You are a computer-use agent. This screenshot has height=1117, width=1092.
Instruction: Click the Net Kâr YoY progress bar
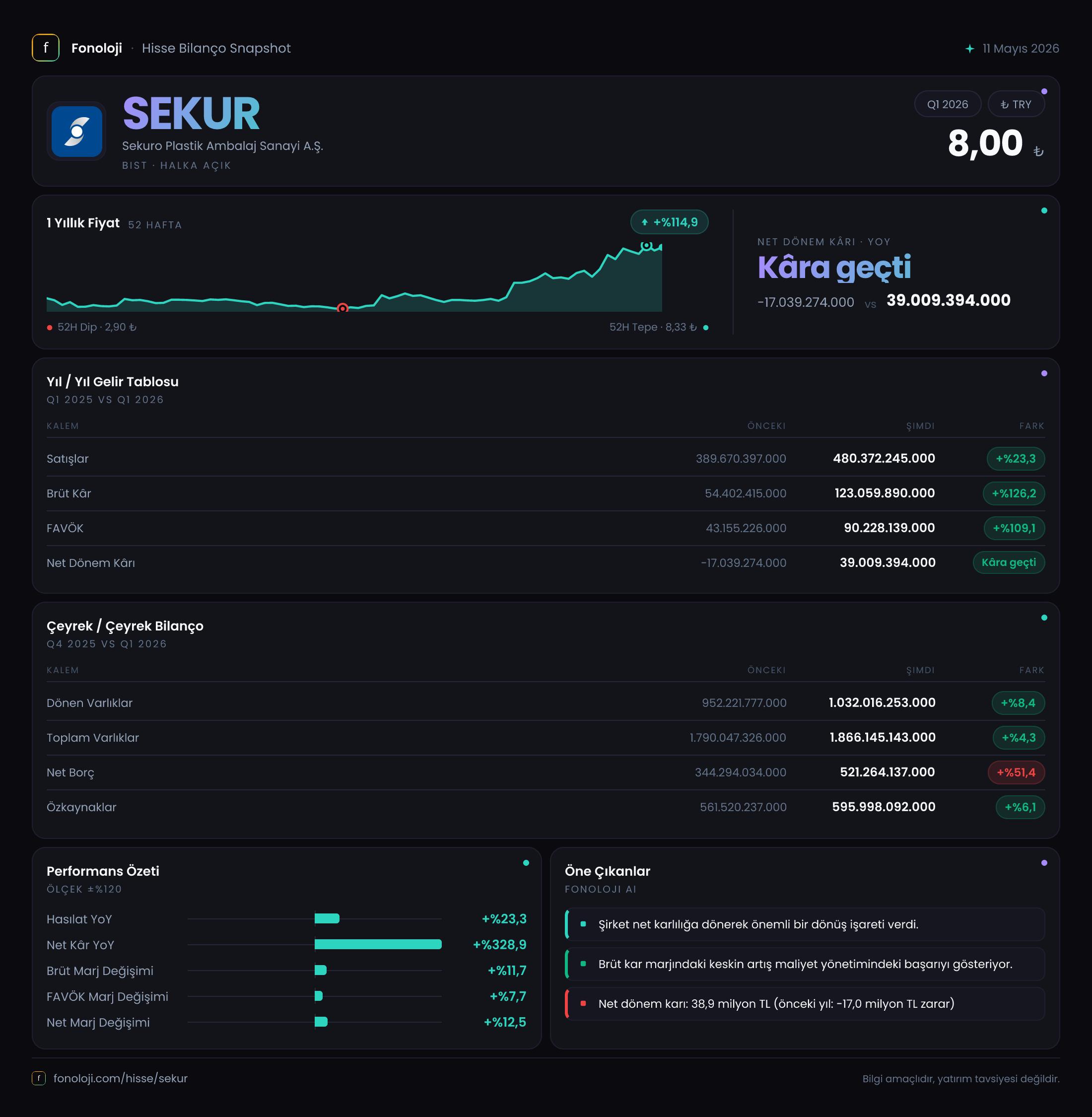[378, 945]
